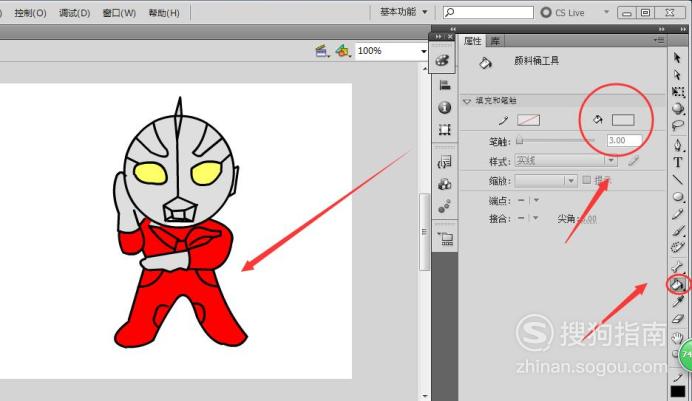Switch to the 属性 tab
Viewport: 692px width, 401px height.
(472, 41)
